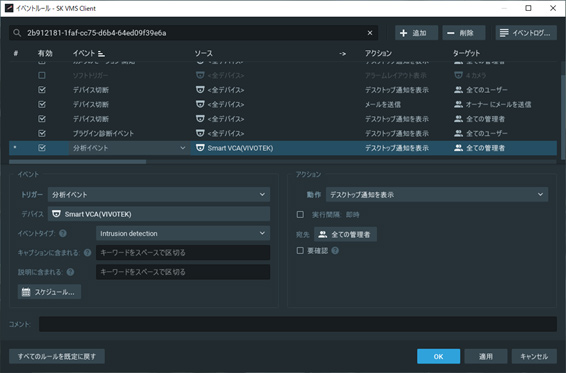Sort by the イベント column header
The height and width of the screenshot is (373, 566).
[84, 53]
